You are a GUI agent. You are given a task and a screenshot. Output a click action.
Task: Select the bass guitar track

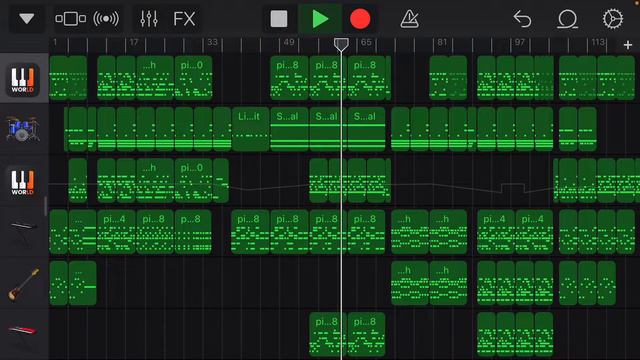point(24,284)
